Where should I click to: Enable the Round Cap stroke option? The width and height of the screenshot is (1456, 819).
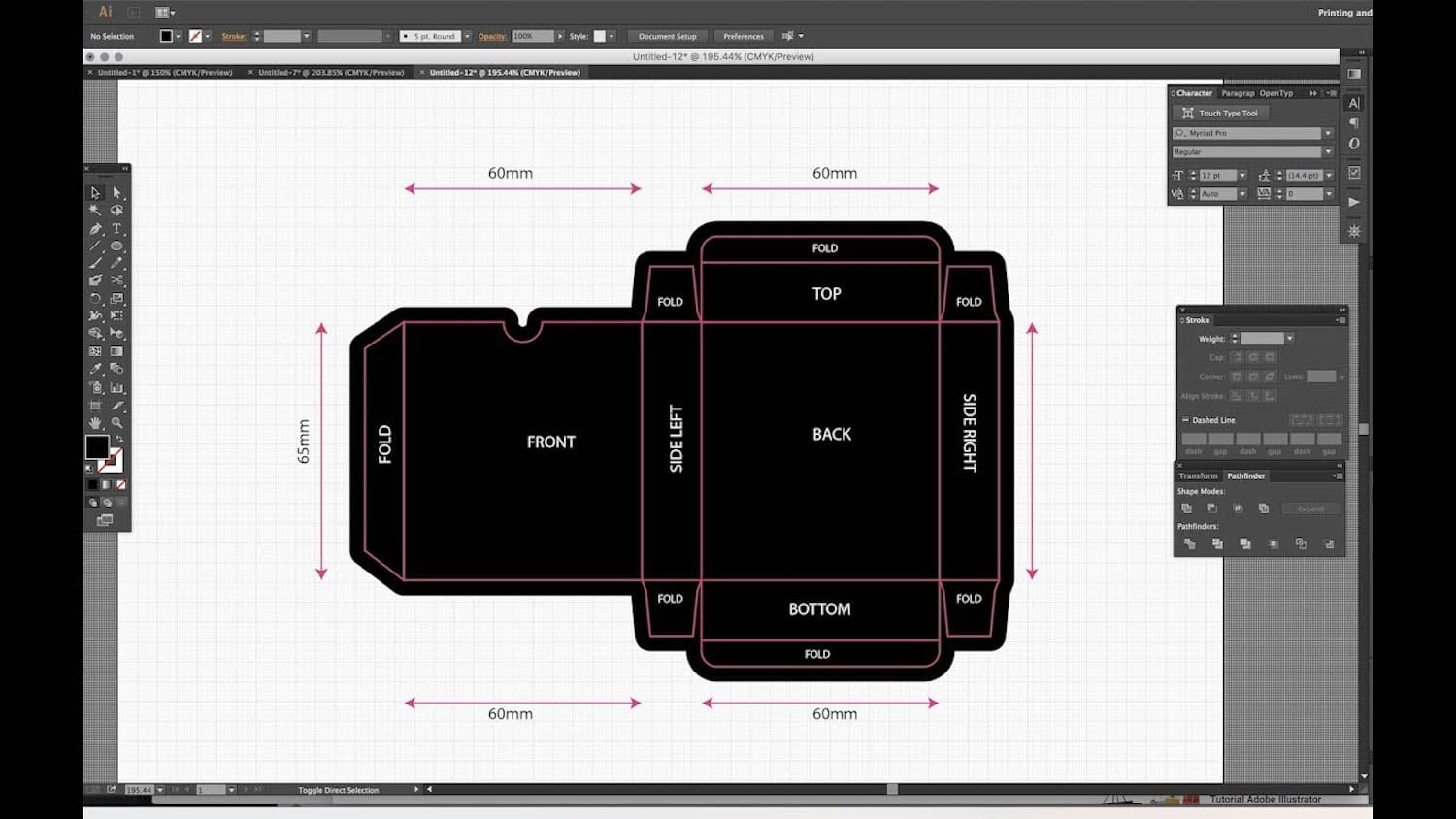tap(1254, 357)
